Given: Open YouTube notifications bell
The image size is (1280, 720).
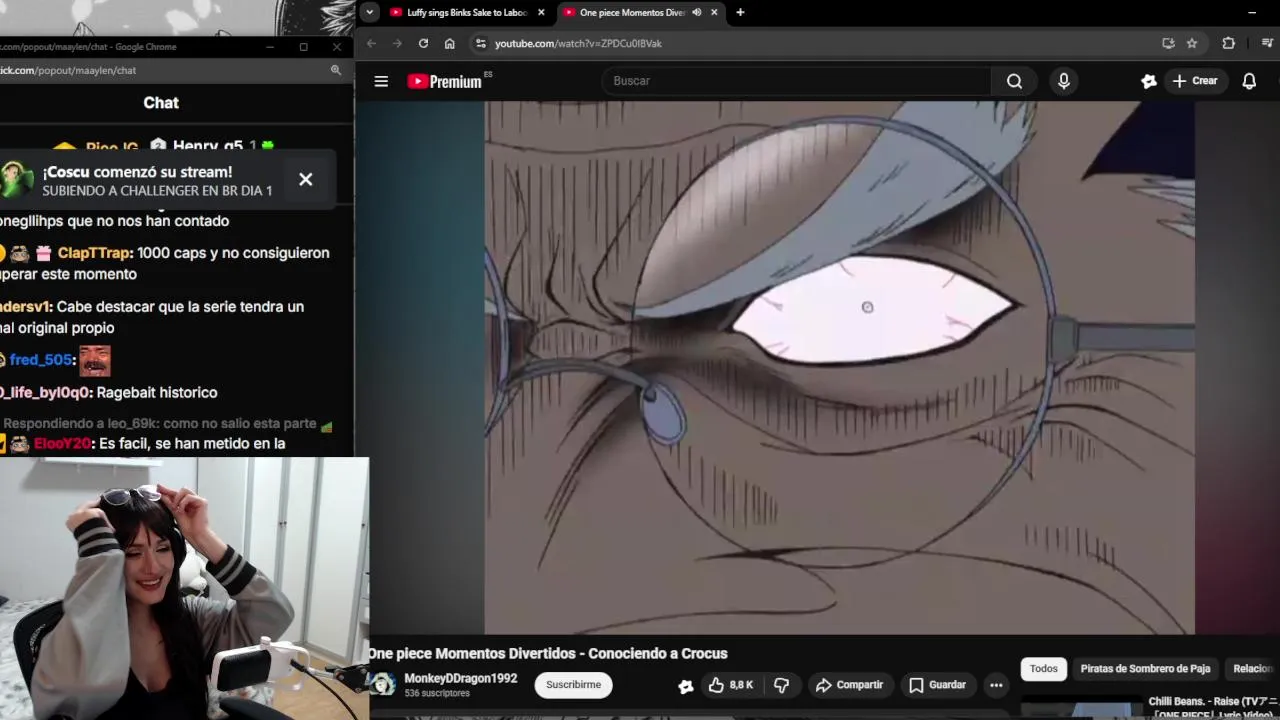Looking at the screenshot, I should tap(1249, 81).
